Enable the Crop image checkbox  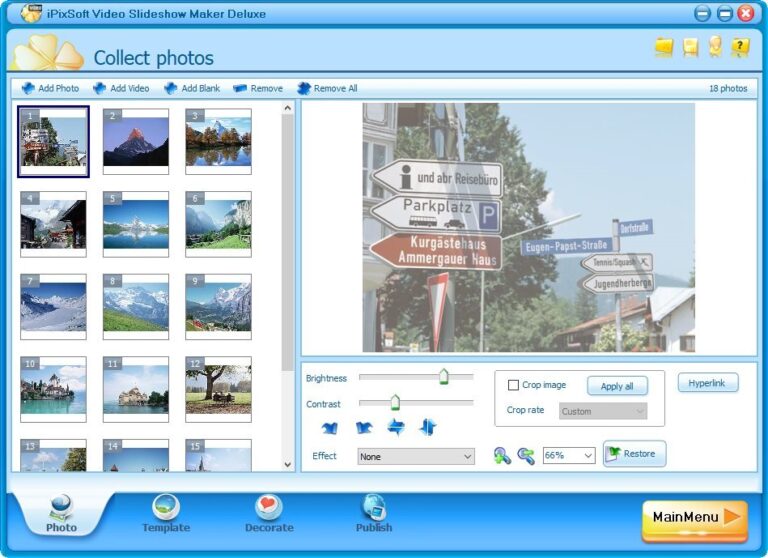click(x=513, y=385)
